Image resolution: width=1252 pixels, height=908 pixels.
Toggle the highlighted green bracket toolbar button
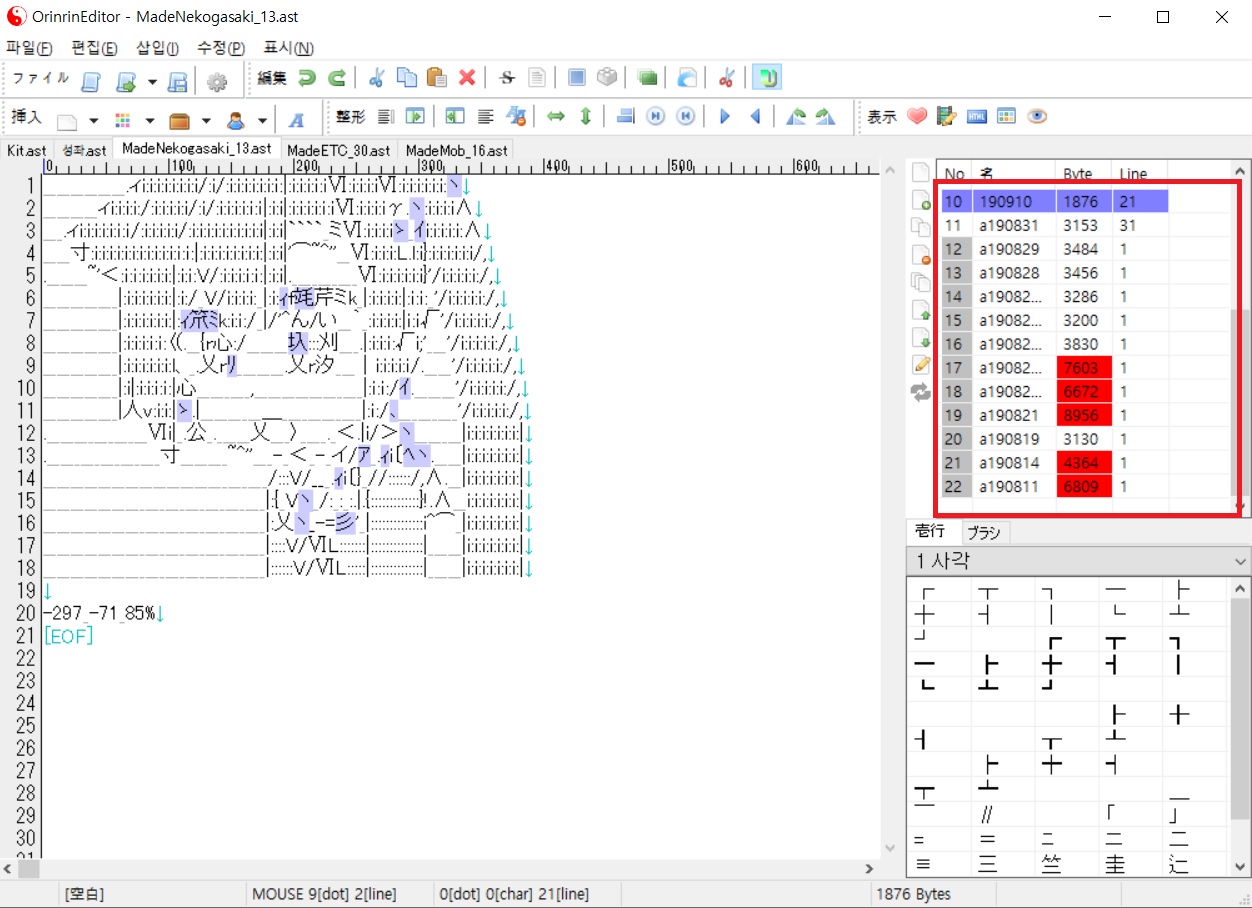click(767, 78)
